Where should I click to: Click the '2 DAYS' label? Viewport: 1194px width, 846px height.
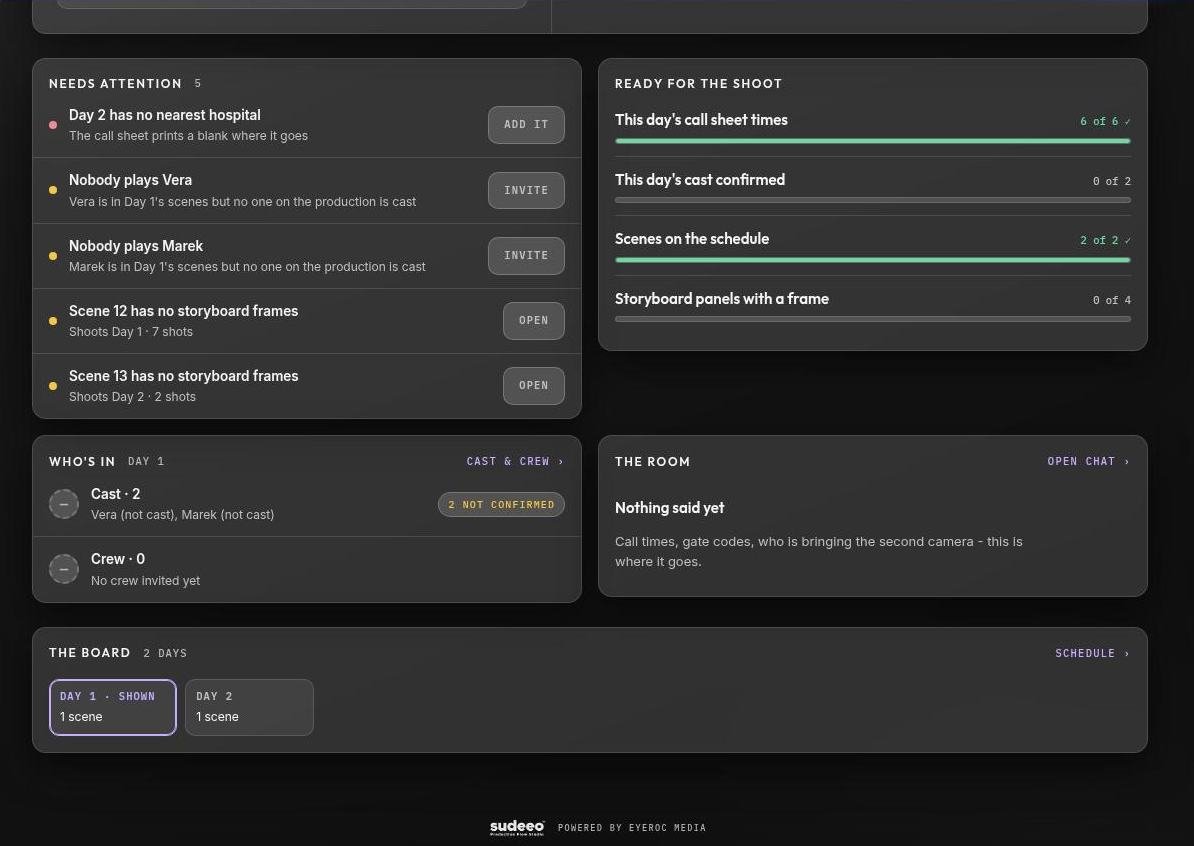[x=165, y=653]
